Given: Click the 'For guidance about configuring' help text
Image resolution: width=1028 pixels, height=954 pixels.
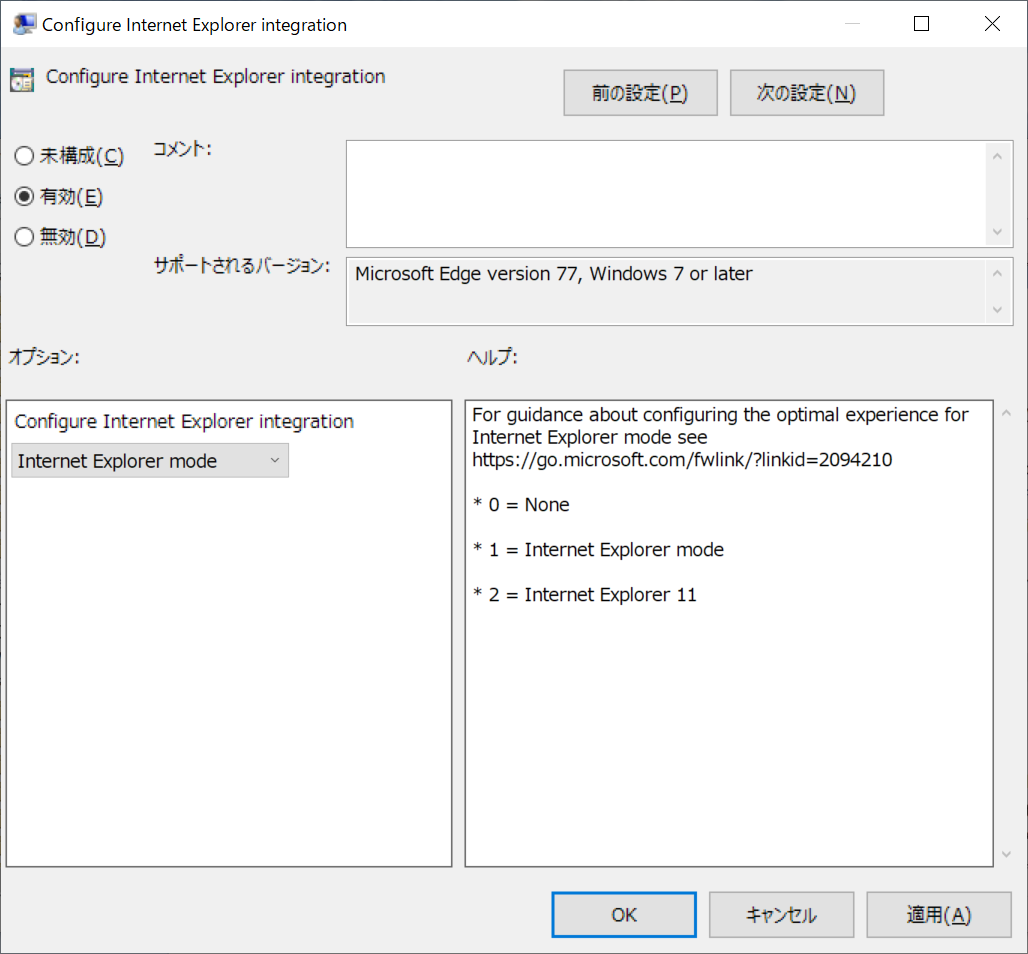Looking at the screenshot, I should (720, 414).
